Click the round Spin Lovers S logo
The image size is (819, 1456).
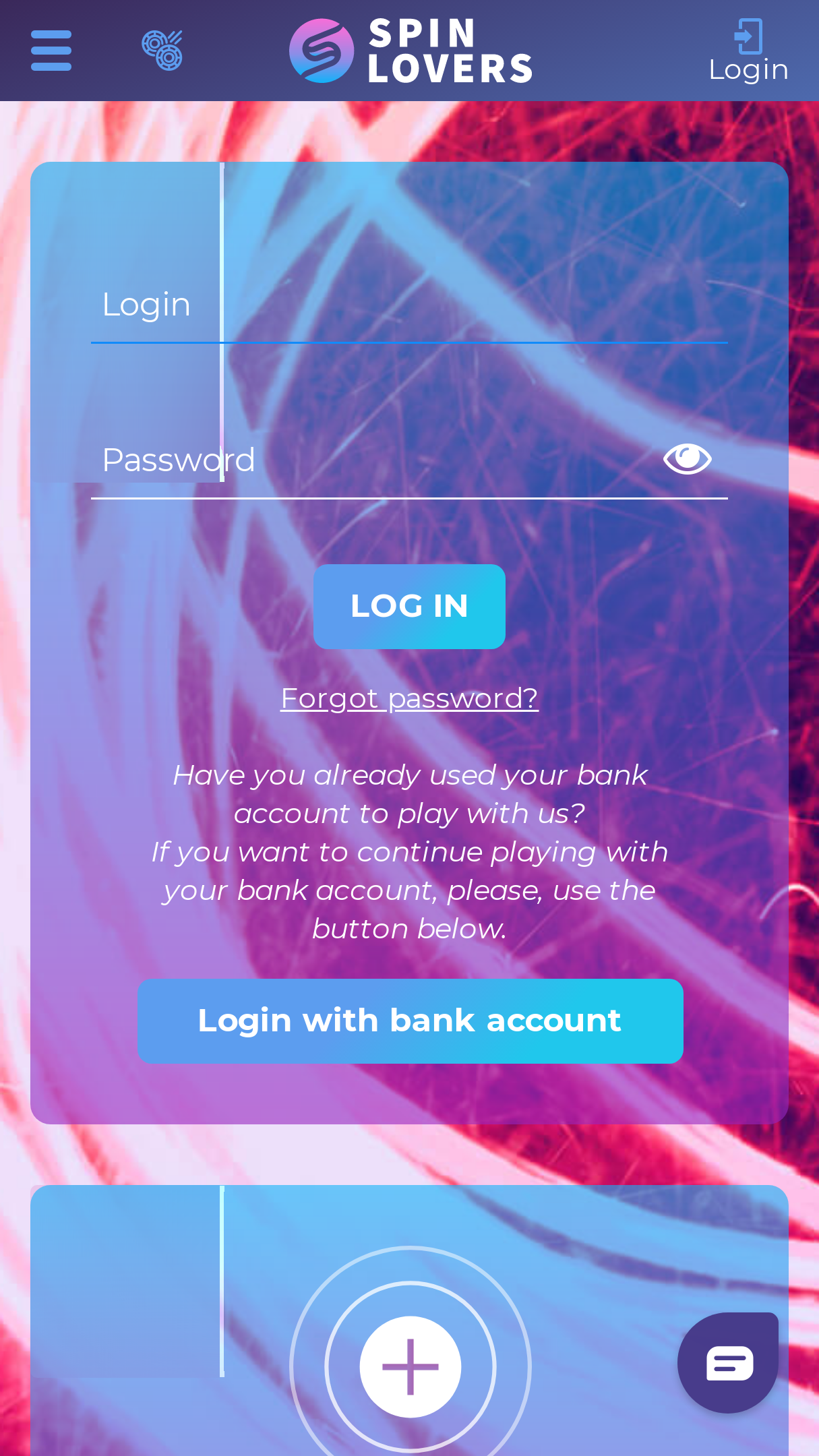click(322, 51)
